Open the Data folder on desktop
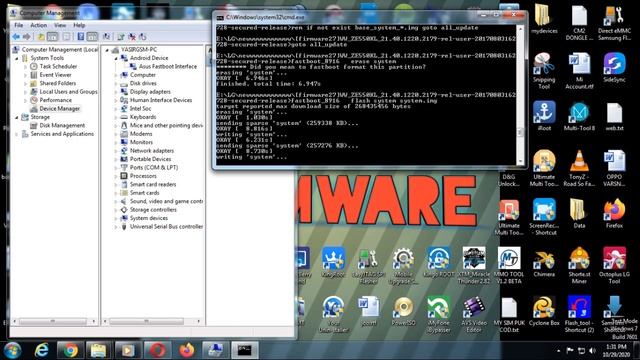The image size is (640, 360). (579, 213)
